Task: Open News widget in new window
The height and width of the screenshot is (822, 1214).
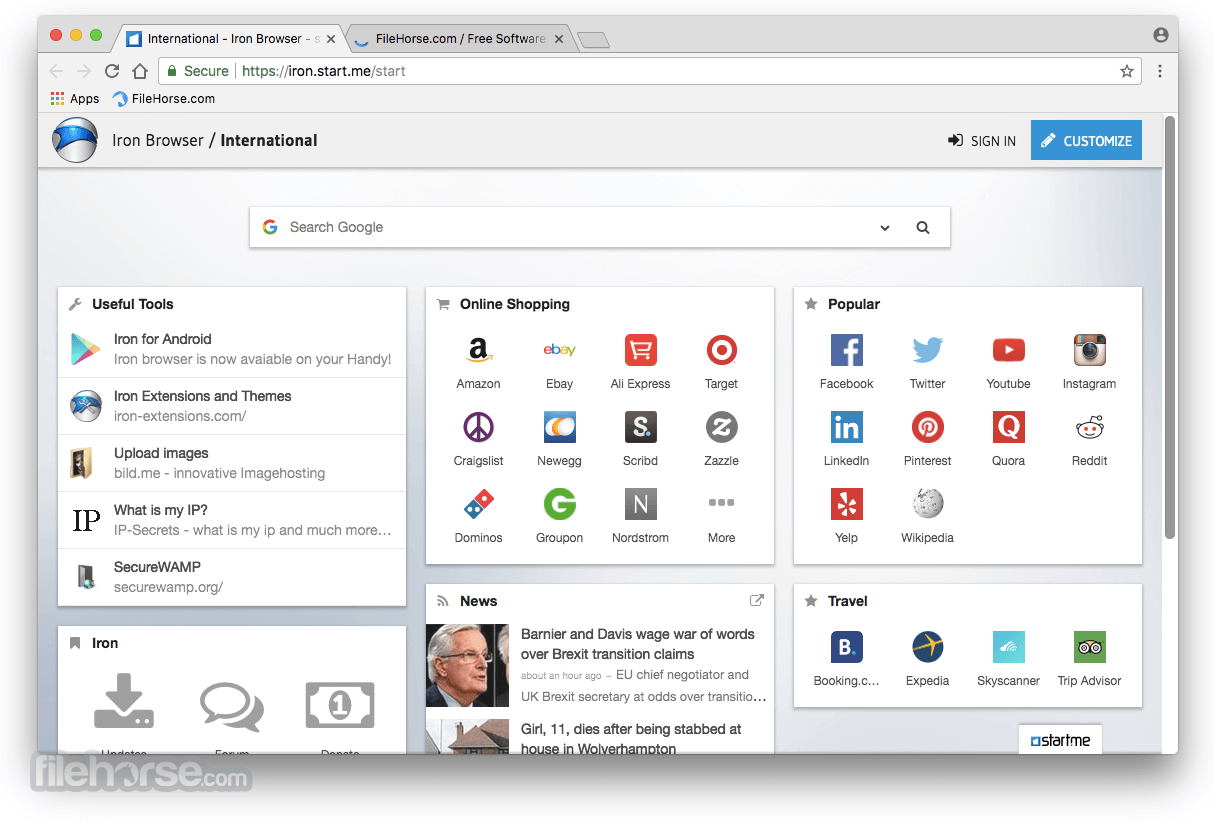Action: (757, 600)
